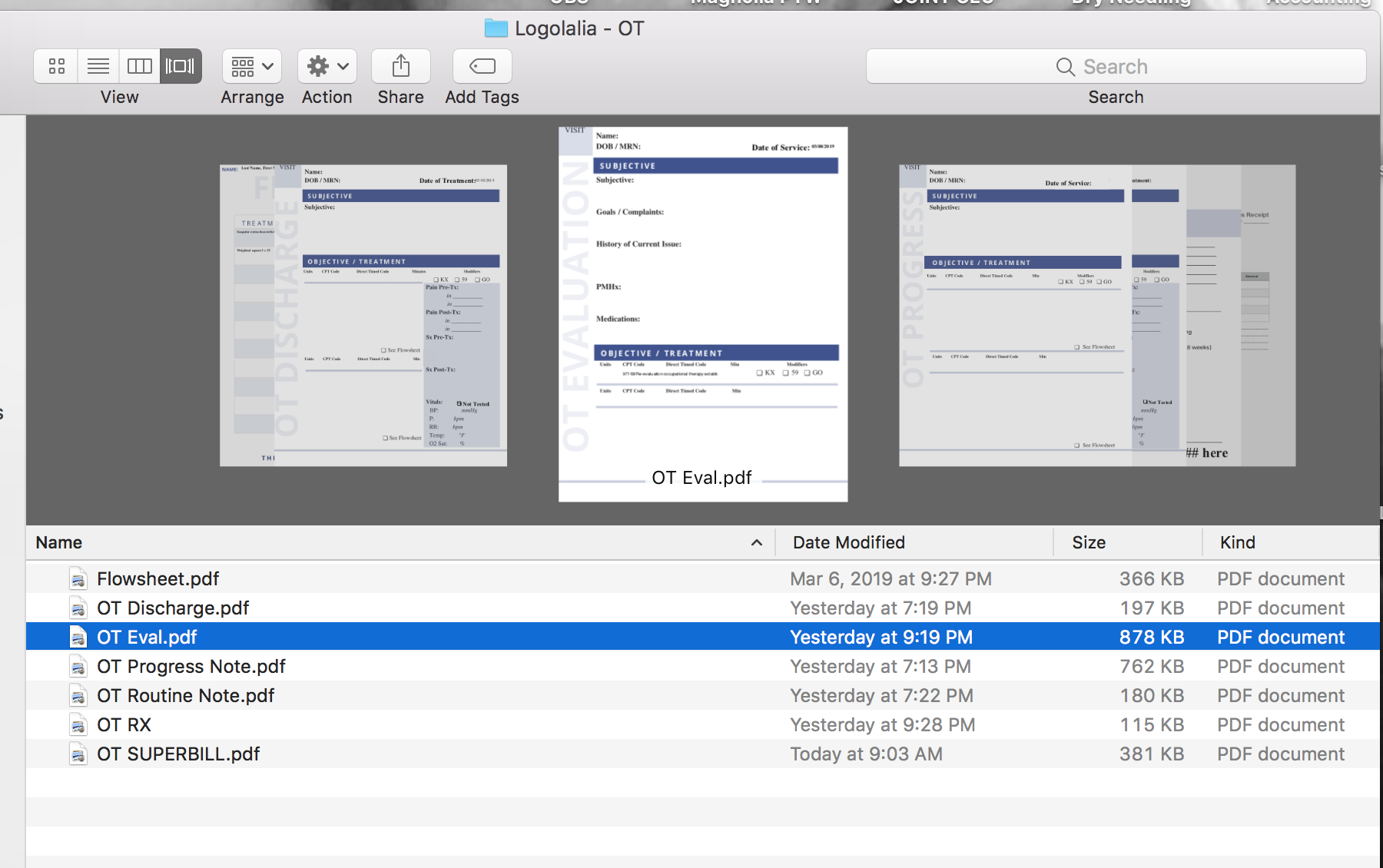Image resolution: width=1383 pixels, height=868 pixels.
Task: Select OT Eval.pdf file name
Action: pos(147,637)
